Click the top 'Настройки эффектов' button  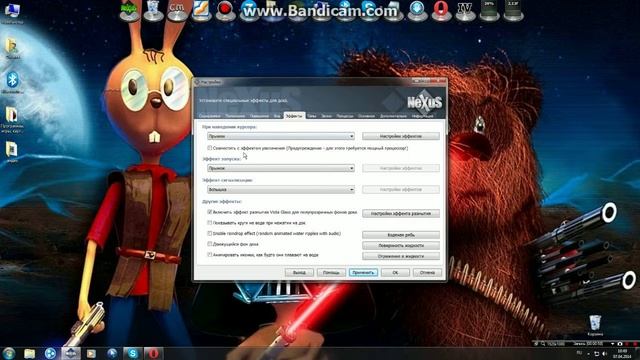pos(401,136)
